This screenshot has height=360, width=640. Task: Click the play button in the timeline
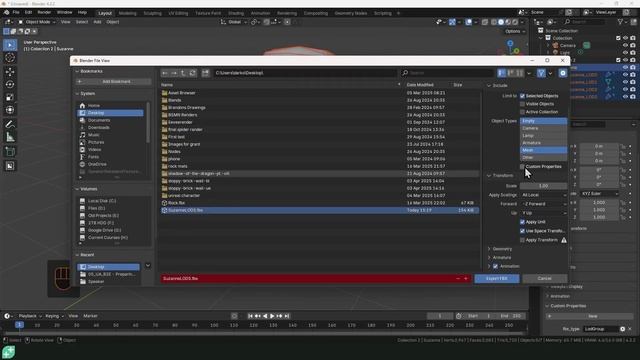[272, 316]
